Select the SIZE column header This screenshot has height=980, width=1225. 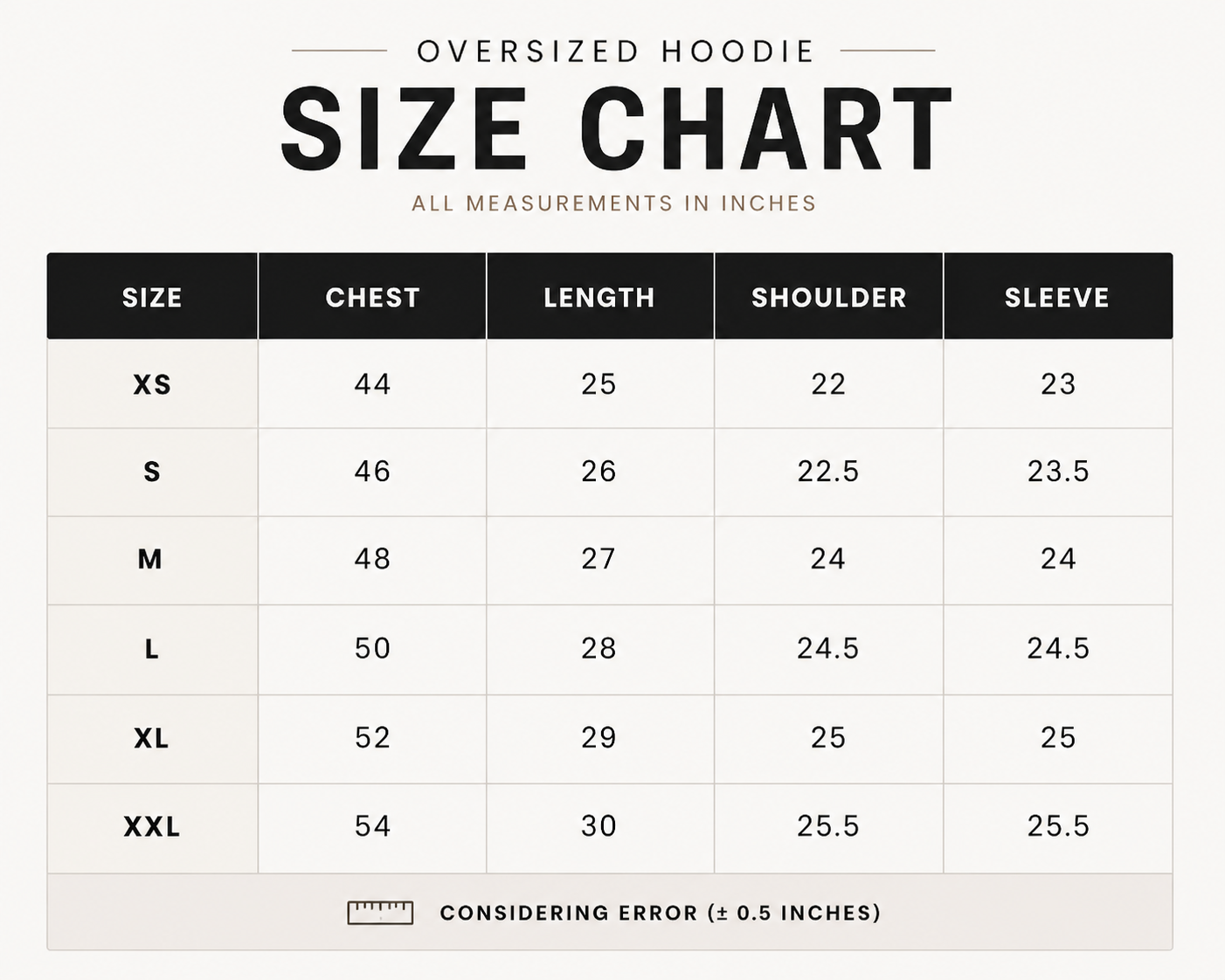152,298
